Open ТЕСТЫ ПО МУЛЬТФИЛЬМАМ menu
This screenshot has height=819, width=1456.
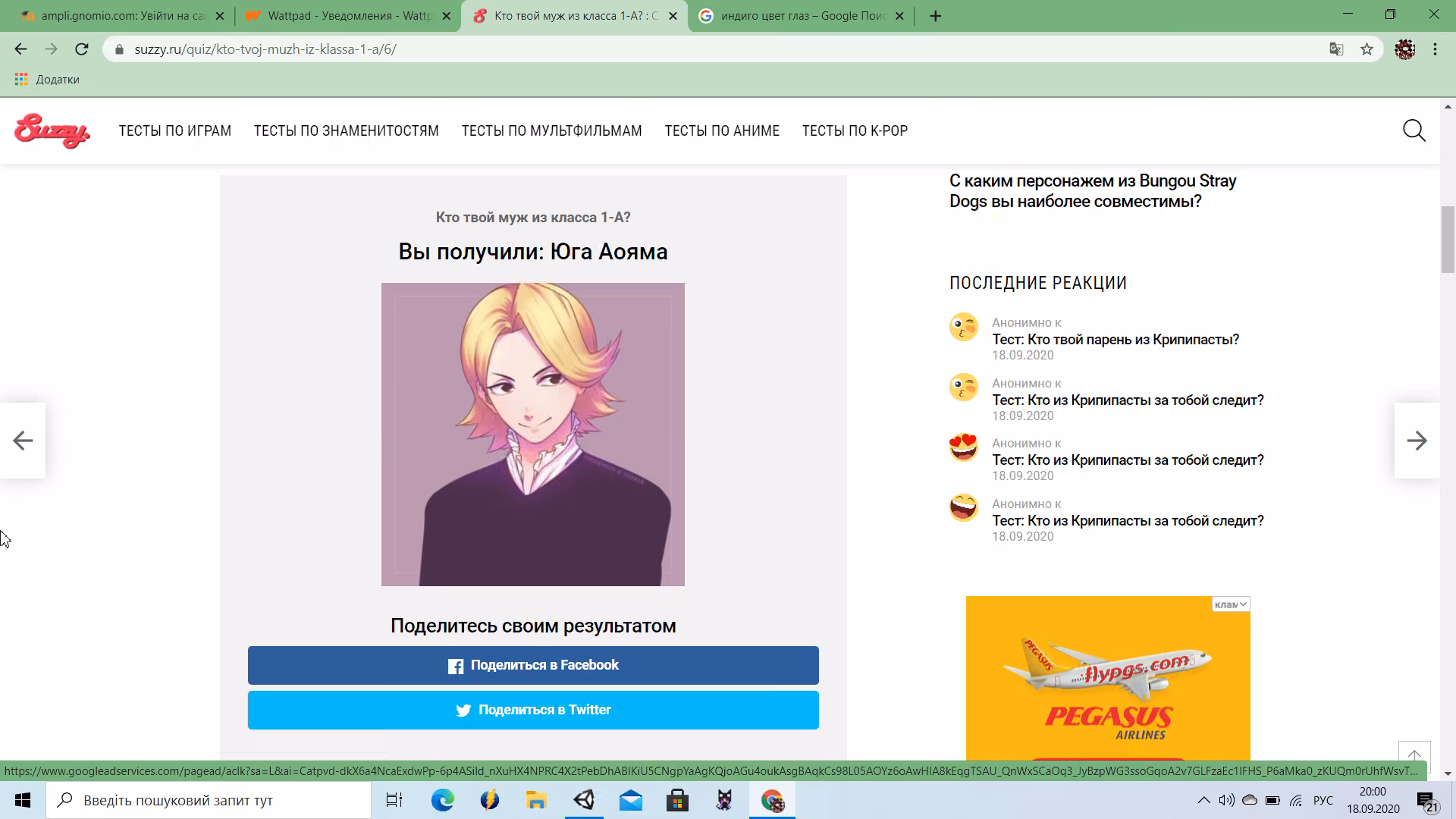[552, 130]
